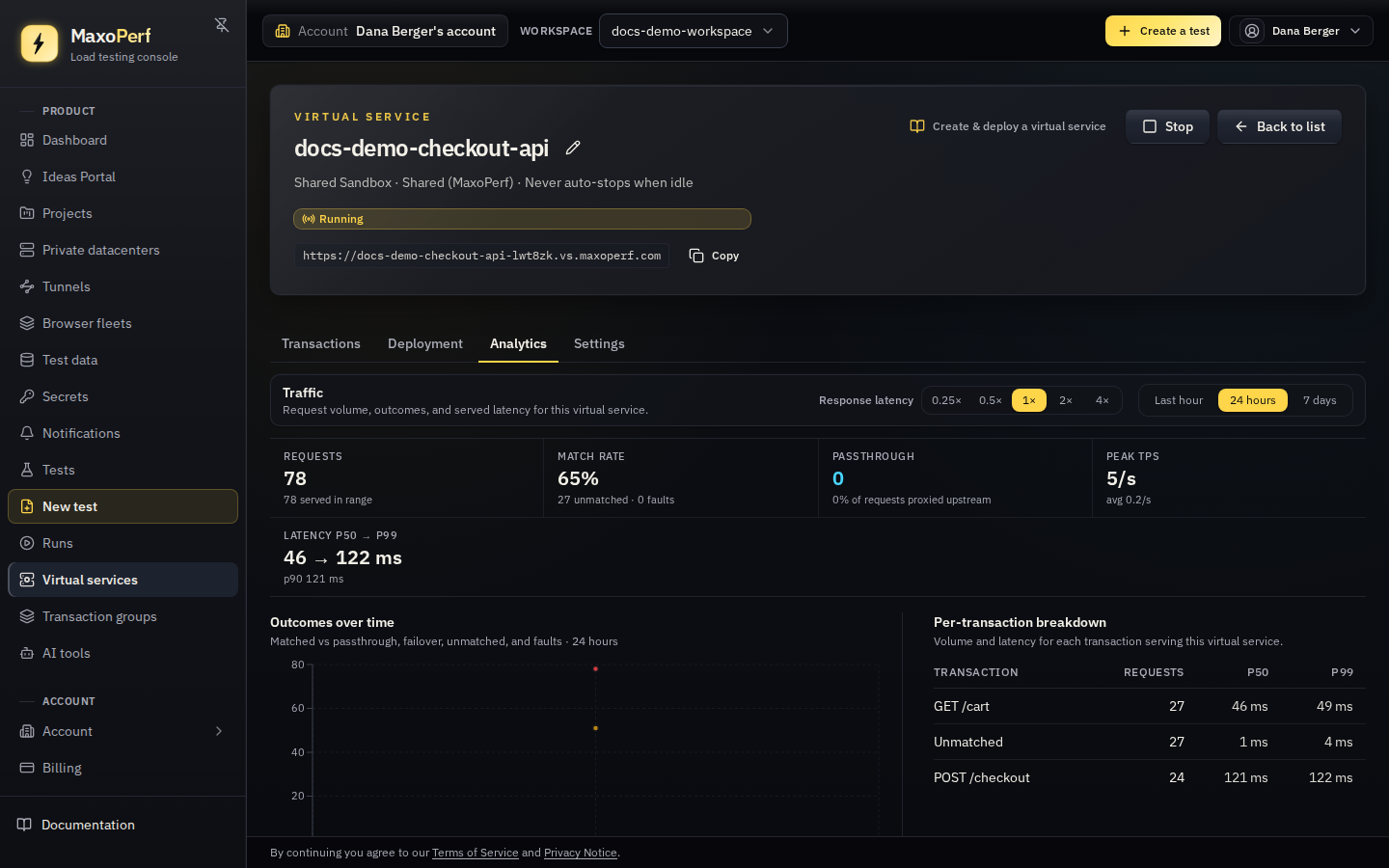The height and width of the screenshot is (868, 1389).
Task: Click the Match rate 65% value
Action: click(578, 478)
